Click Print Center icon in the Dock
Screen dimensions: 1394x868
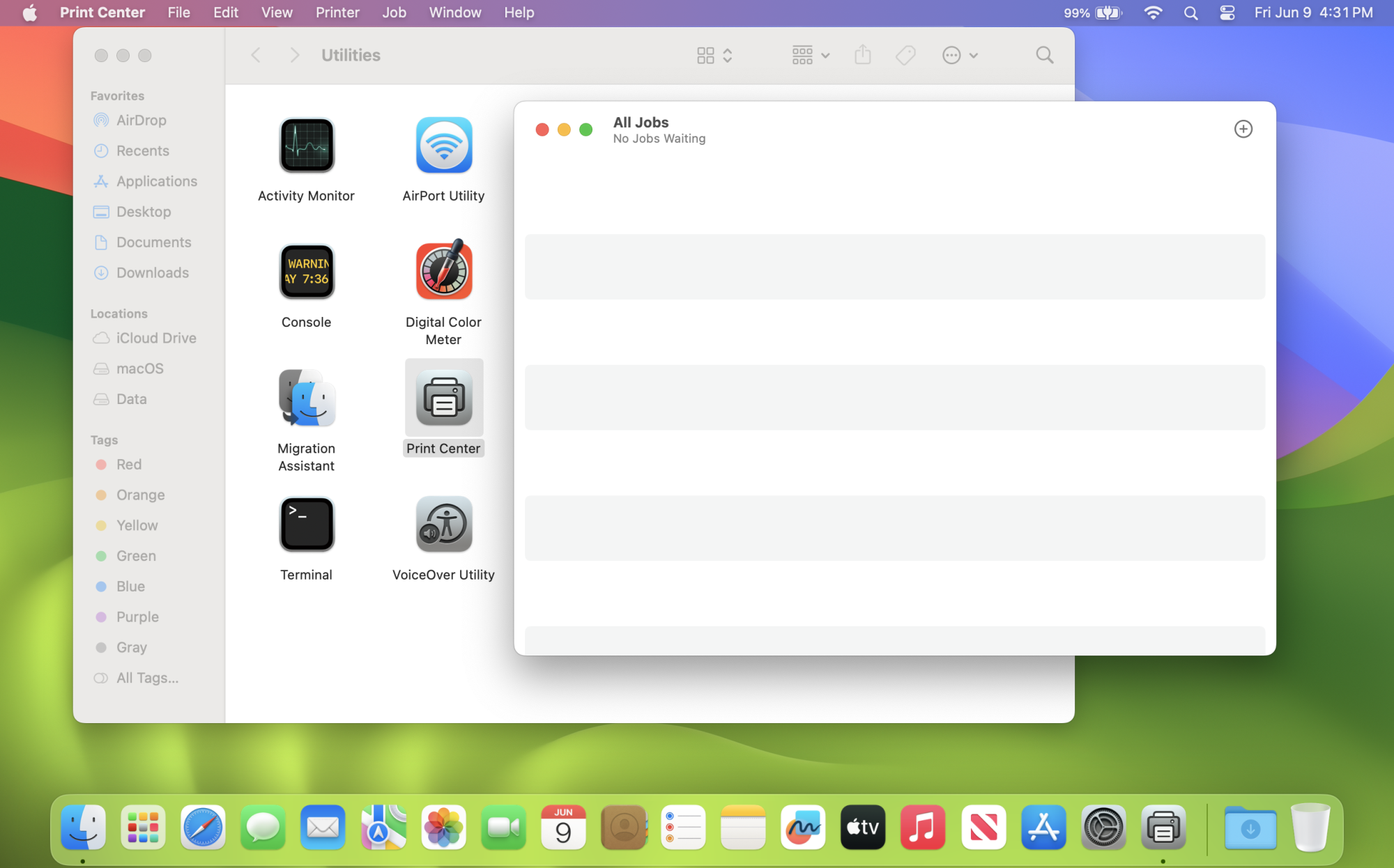[1163, 828]
